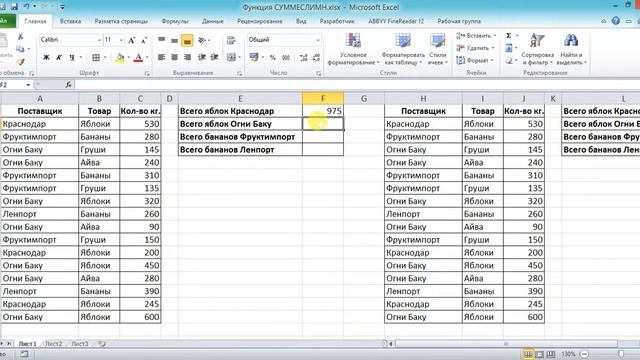
Task: Click the insert new worksheet tab icon
Action: (102, 344)
